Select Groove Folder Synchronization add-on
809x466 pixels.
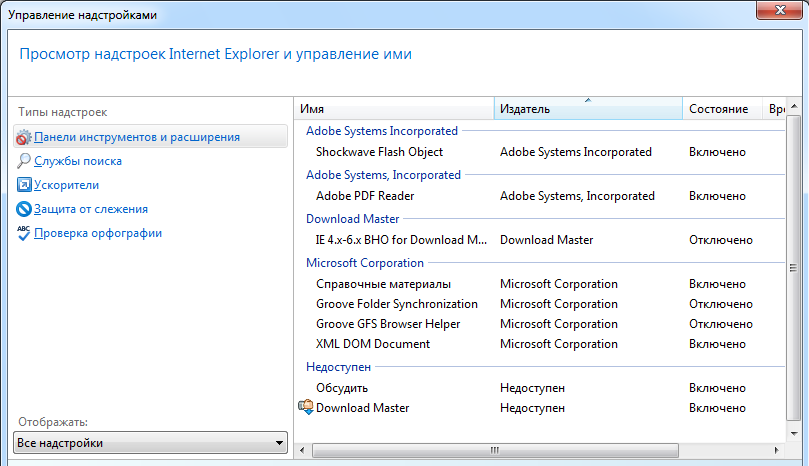396,304
